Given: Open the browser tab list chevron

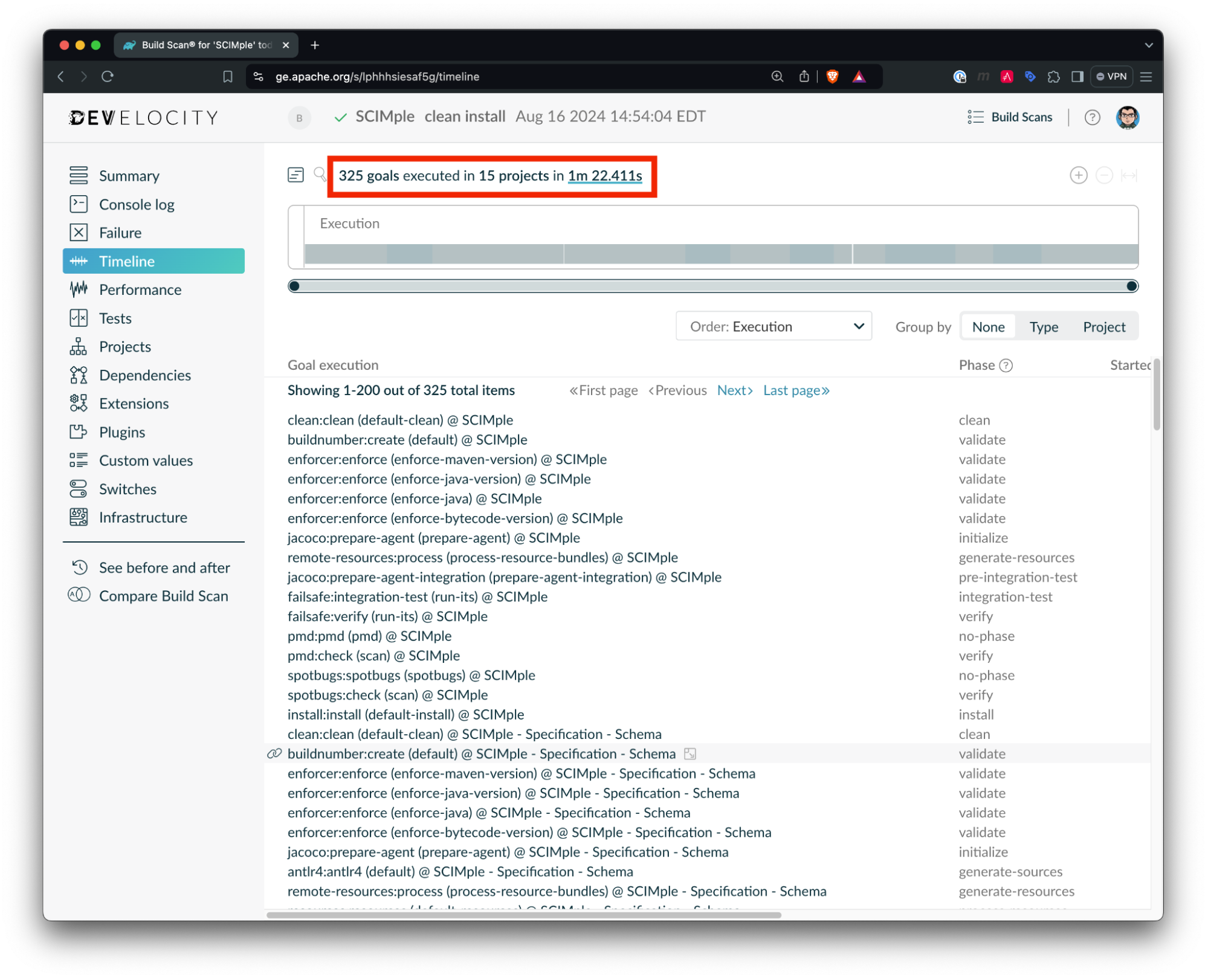Looking at the screenshot, I should pos(1149,45).
